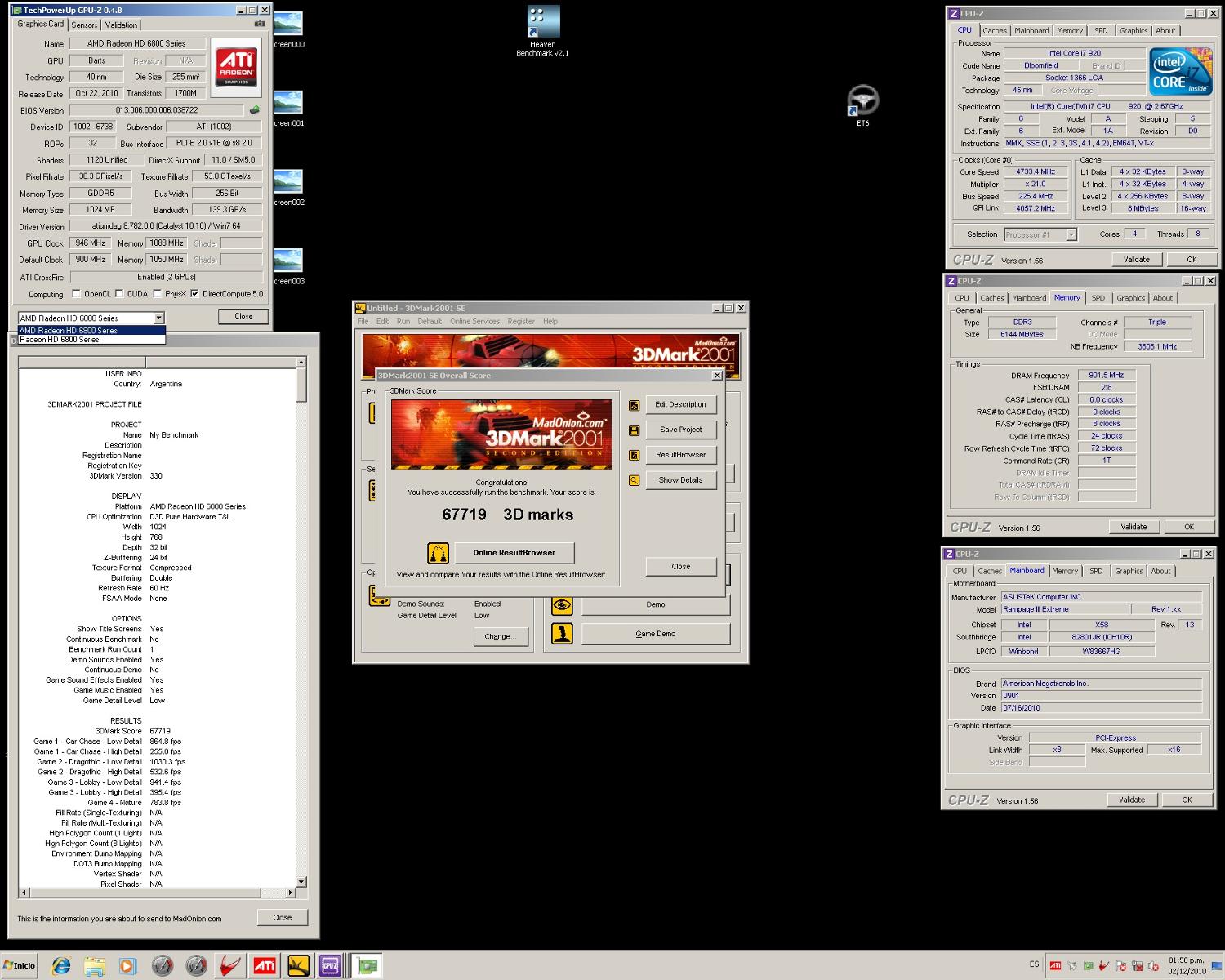Viewport: 1225px width, 980px height.
Task: Click the Change... options button in 3DMark
Action: [x=500, y=637]
